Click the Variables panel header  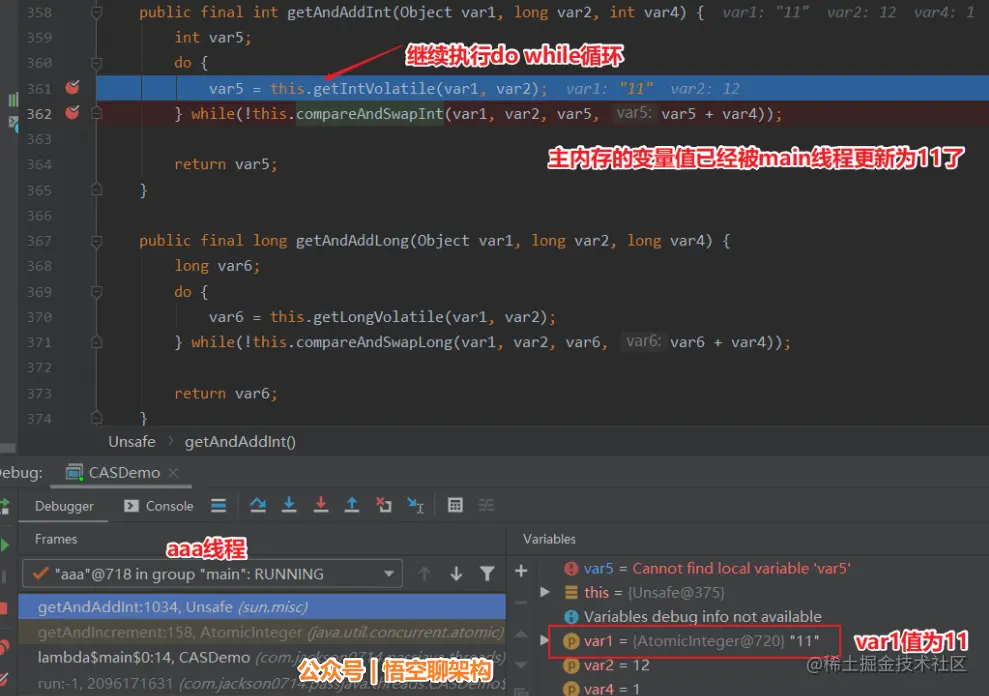point(549,539)
